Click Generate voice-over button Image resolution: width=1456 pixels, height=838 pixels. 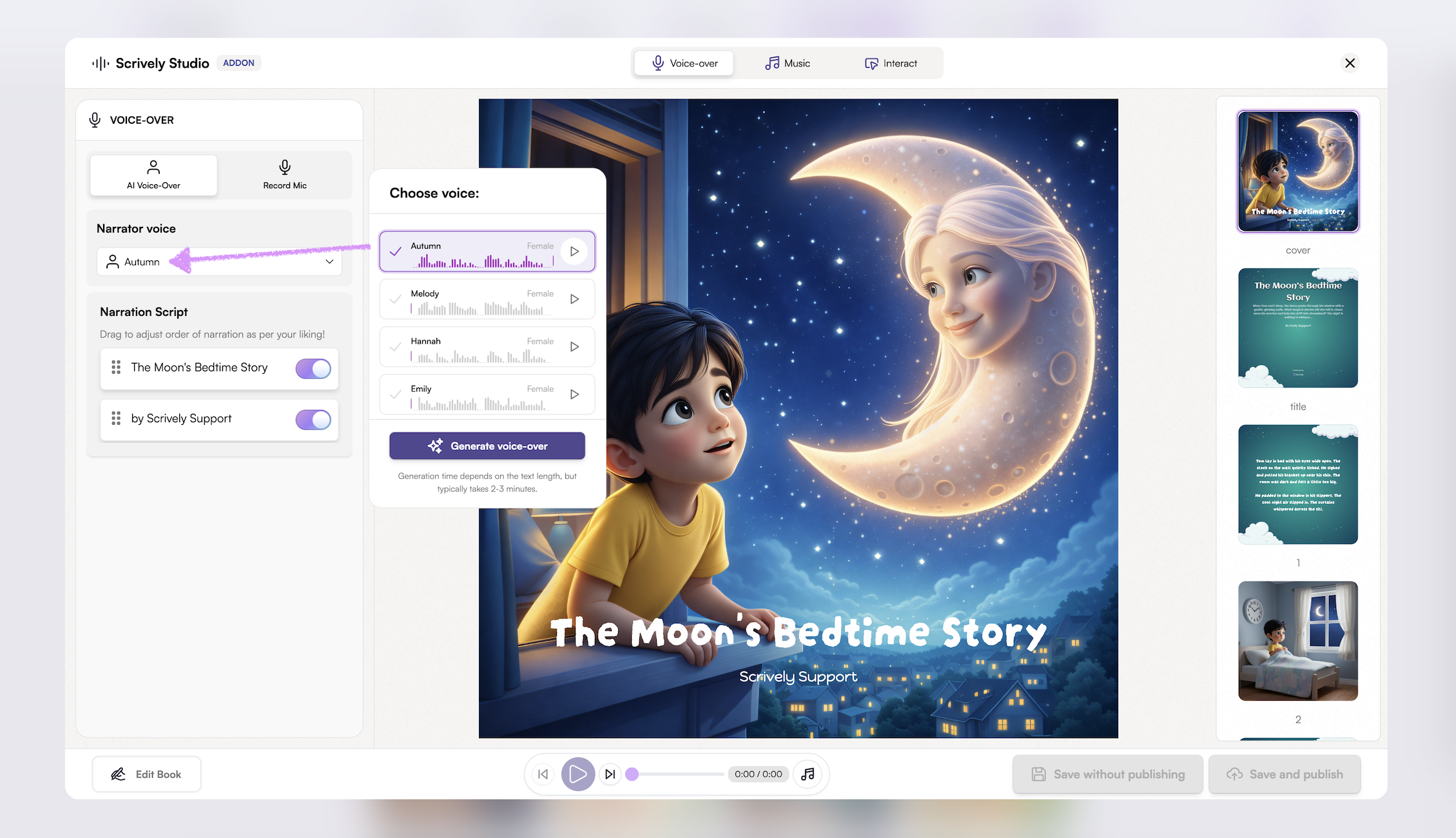coord(487,446)
